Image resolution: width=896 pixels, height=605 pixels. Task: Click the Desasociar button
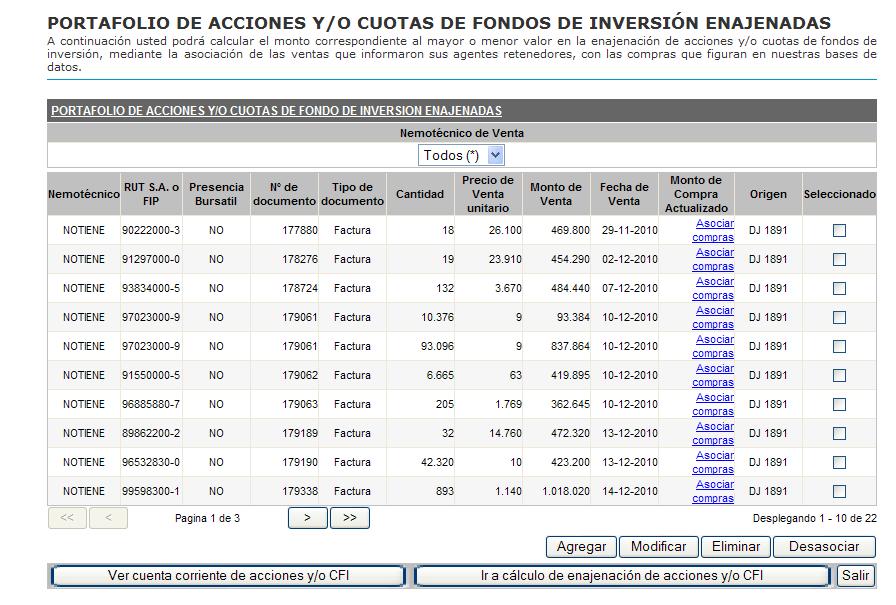pos(823,547)
